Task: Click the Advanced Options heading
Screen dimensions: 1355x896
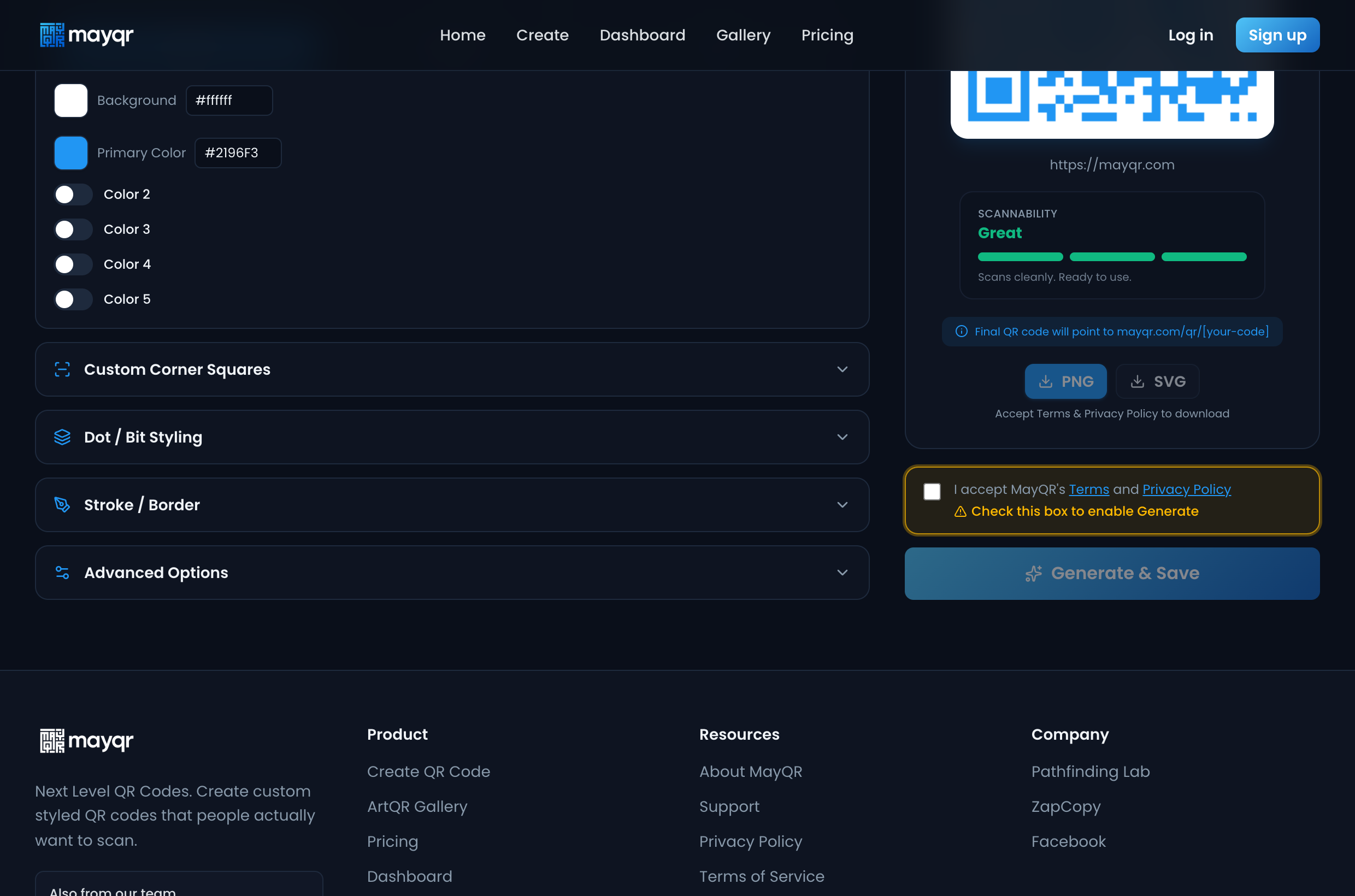Action: point(156,573)
